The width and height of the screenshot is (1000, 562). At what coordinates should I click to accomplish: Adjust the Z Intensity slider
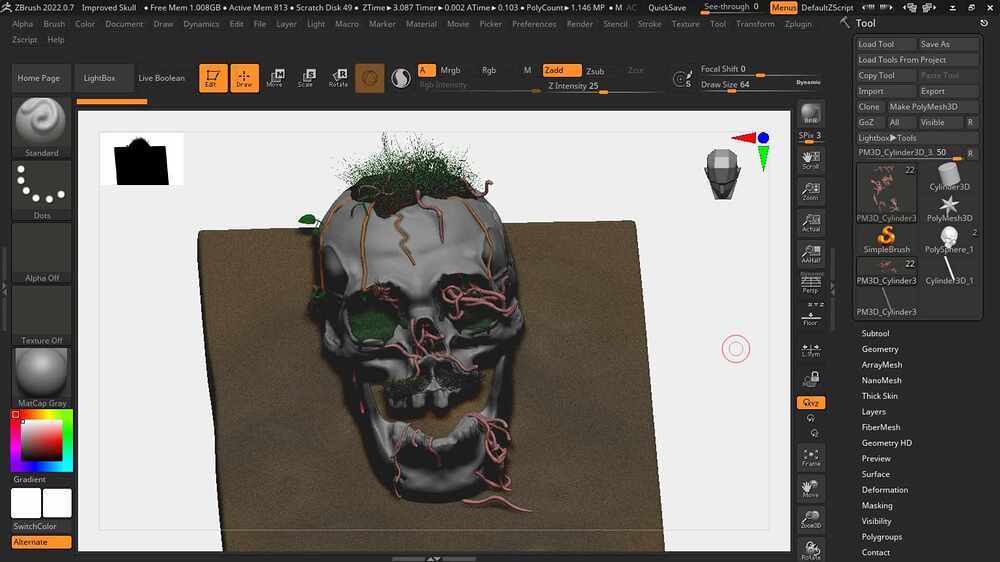tap(604, 86)
